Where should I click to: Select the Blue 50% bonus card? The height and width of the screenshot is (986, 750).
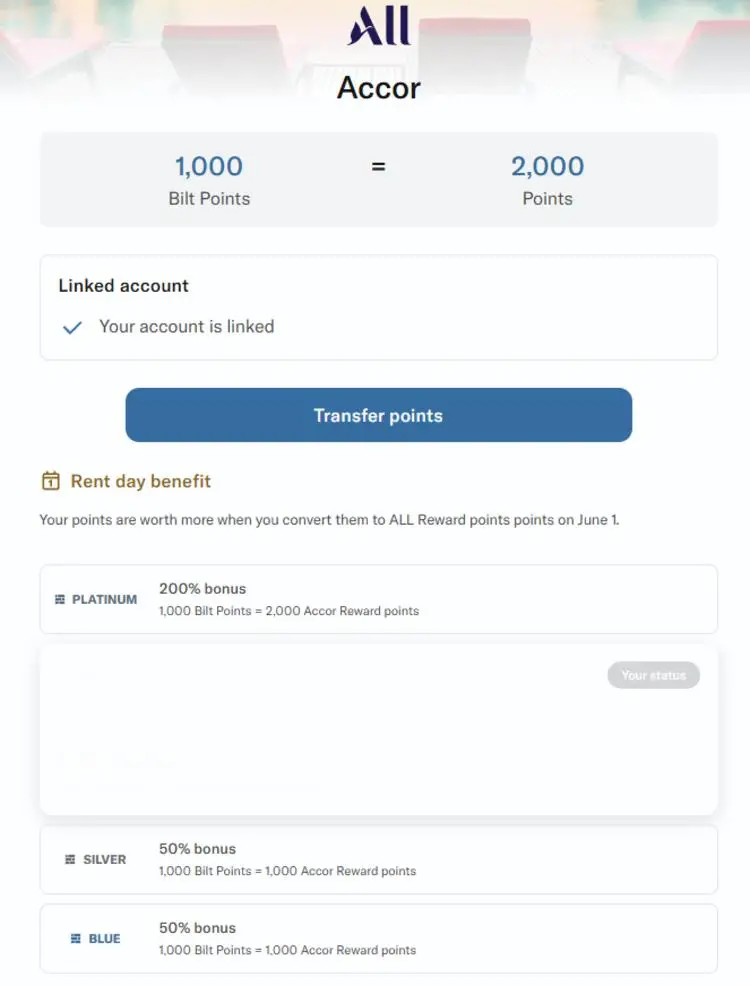378,938
